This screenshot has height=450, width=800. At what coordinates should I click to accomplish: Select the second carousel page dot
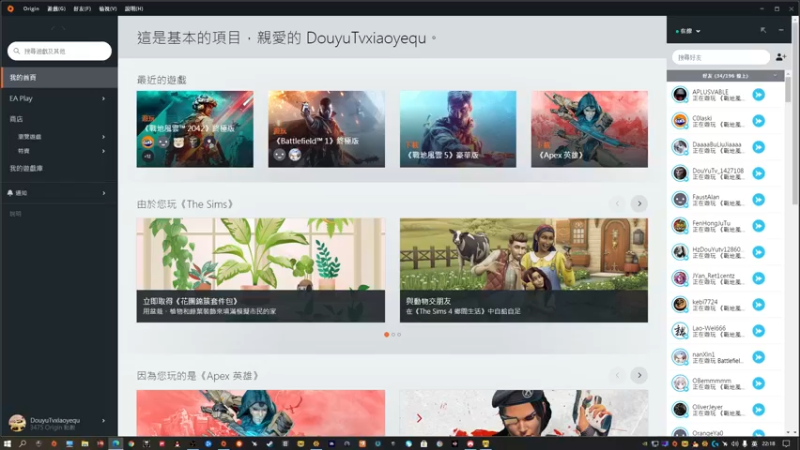tap(393, 335)
